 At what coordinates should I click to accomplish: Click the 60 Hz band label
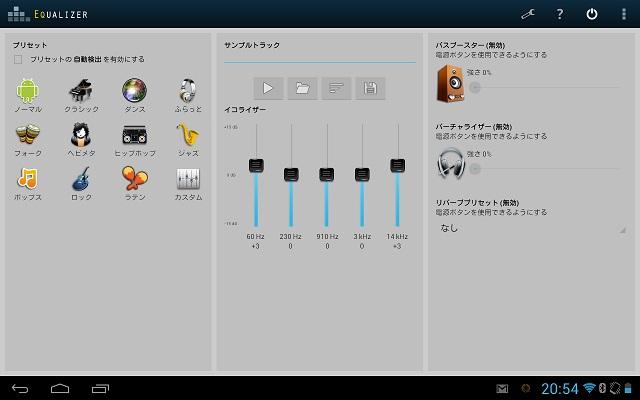[256, 236]
